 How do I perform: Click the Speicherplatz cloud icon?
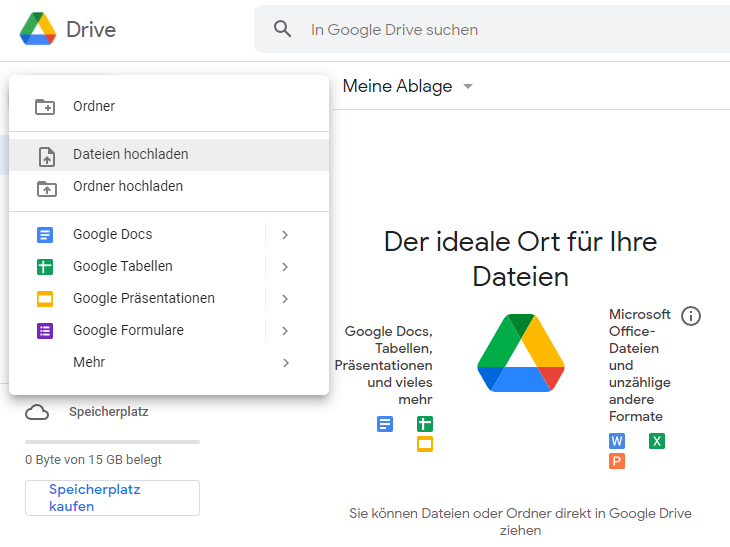[37, 412]
